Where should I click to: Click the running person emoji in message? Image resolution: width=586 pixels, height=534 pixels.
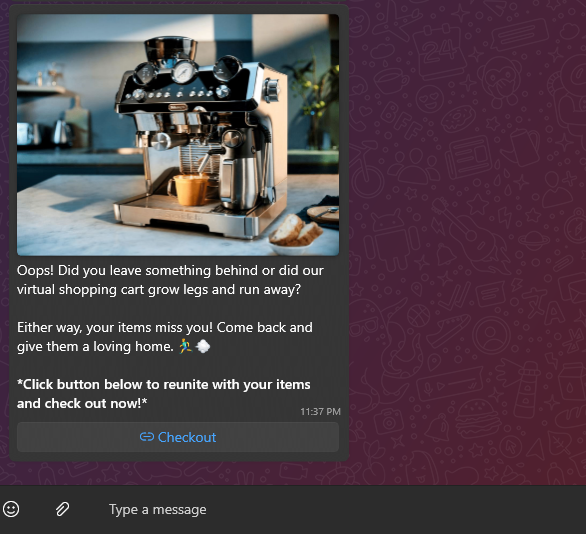[186, 346]
